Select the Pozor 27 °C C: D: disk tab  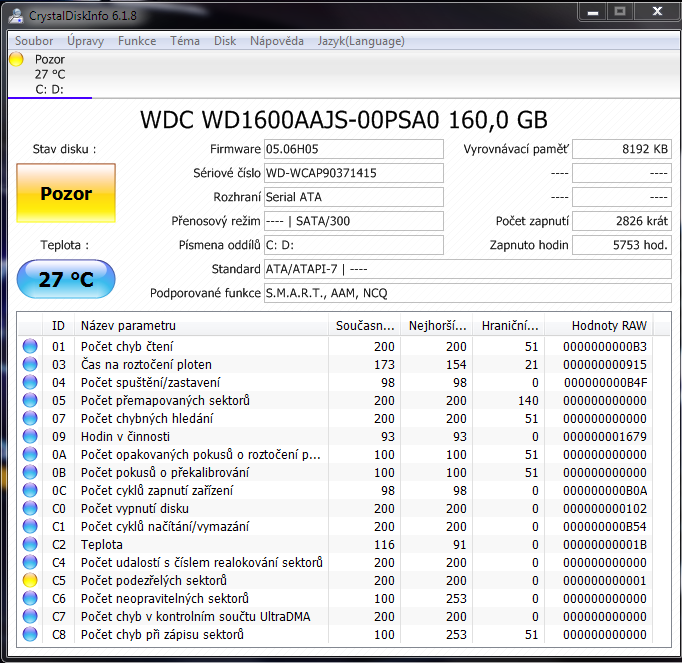click(50, 74)
